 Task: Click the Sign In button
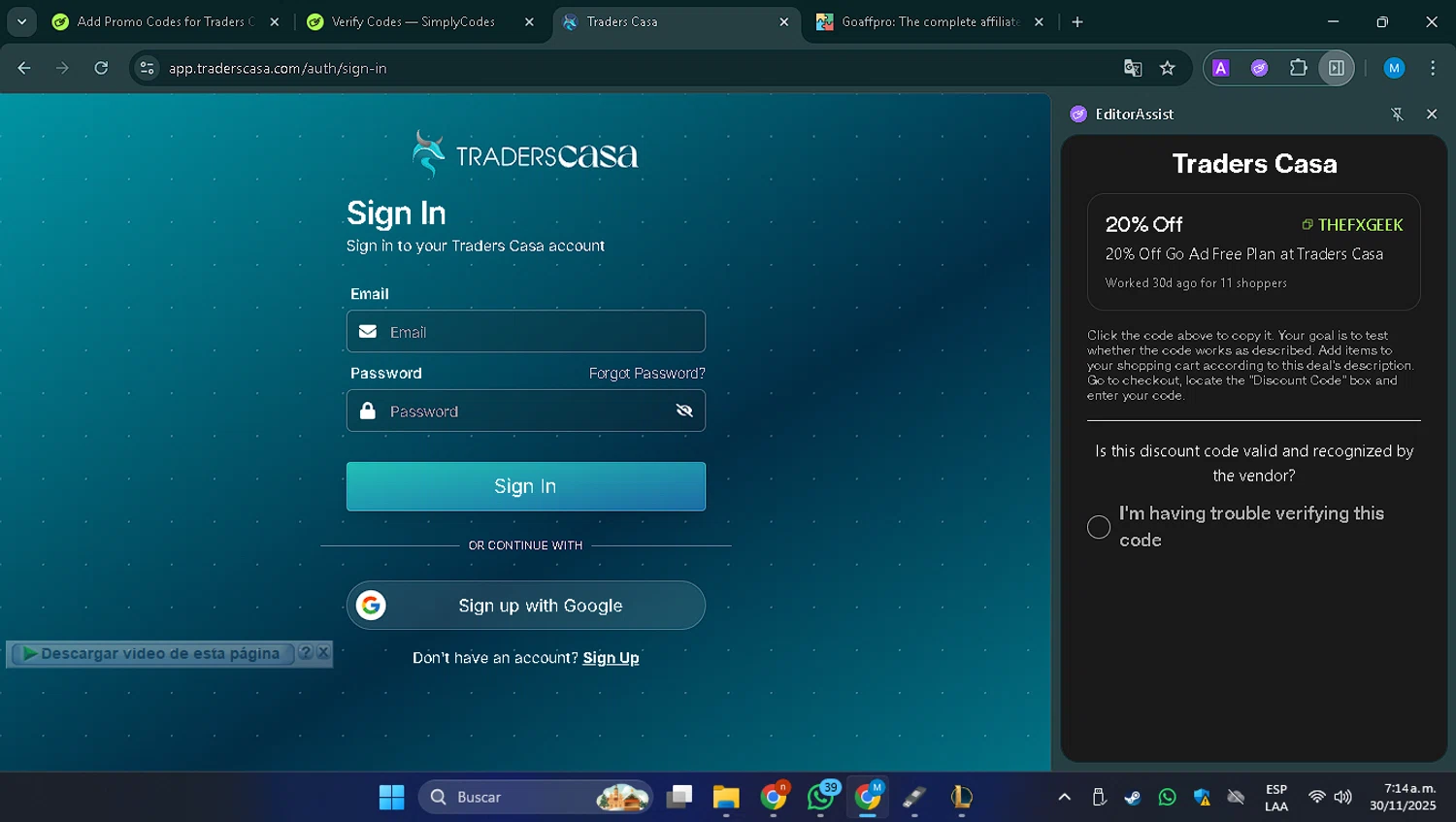[526, 486]
